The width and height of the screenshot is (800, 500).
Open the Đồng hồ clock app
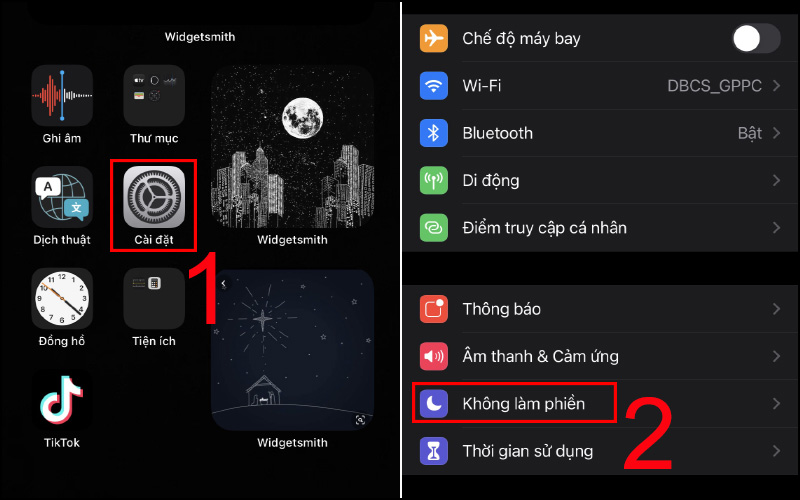point(62,298)
